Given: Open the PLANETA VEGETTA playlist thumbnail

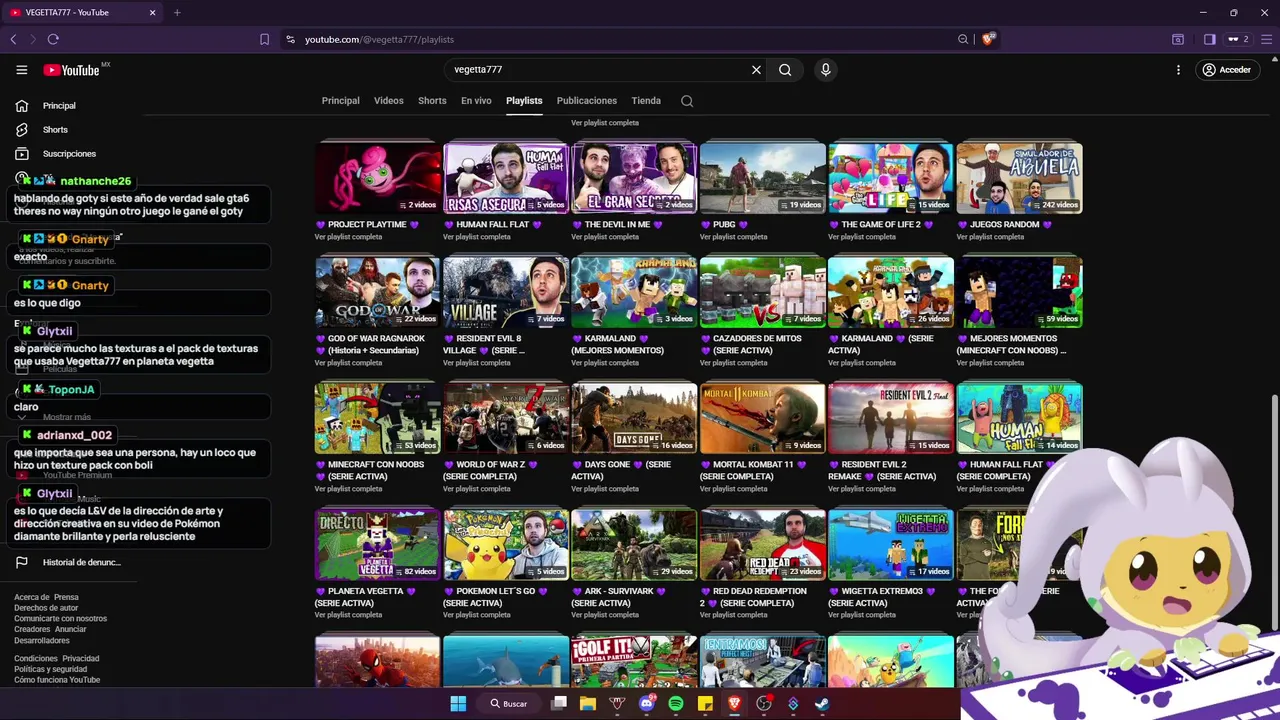Looking at the screenshot, I should [378, 544].
